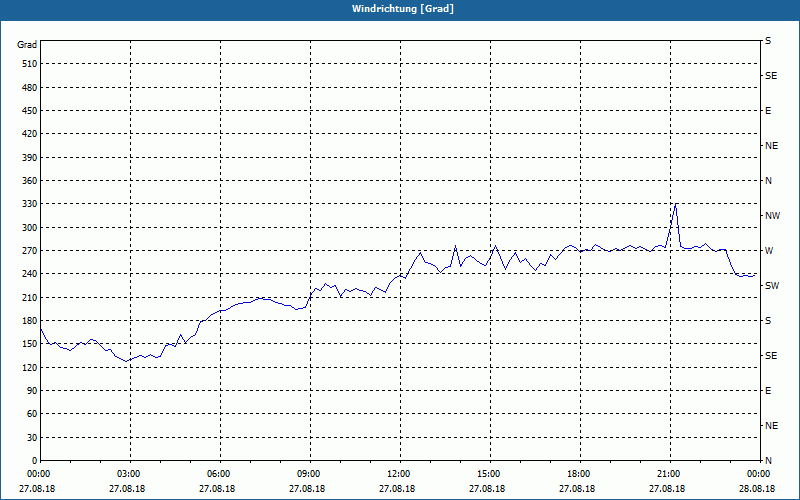Viewport: 800px width, 500px height.
Task: Select the 180 degree axis label
Action: [30, 321]
